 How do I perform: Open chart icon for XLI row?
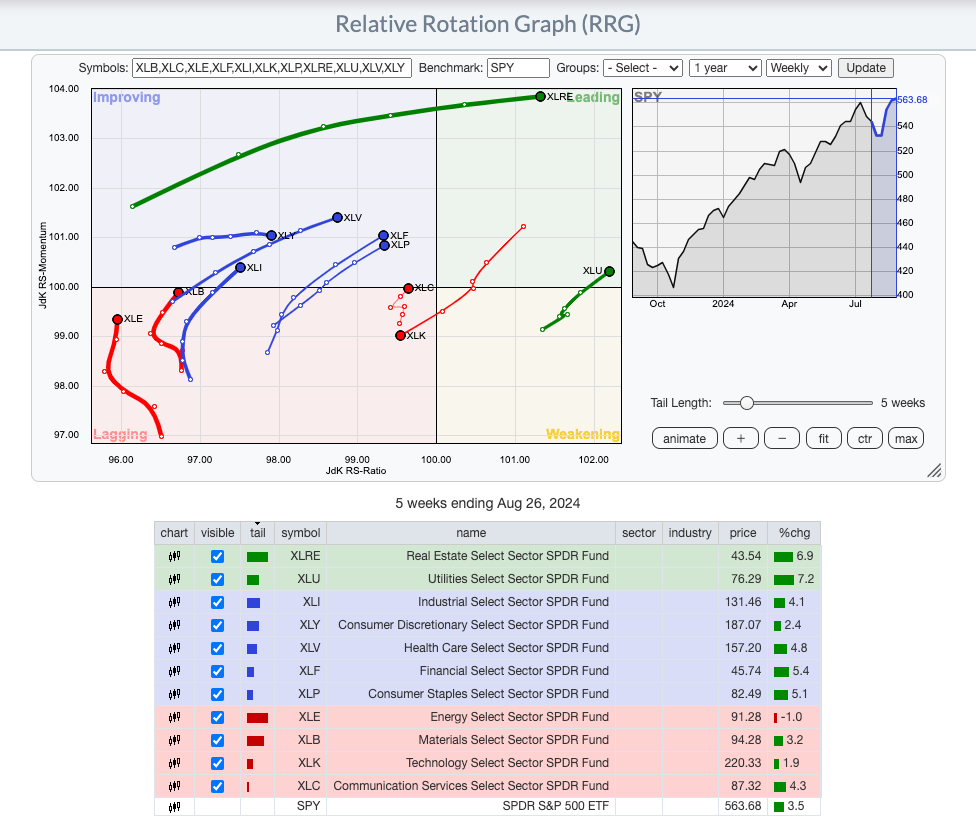click(174, 602)
